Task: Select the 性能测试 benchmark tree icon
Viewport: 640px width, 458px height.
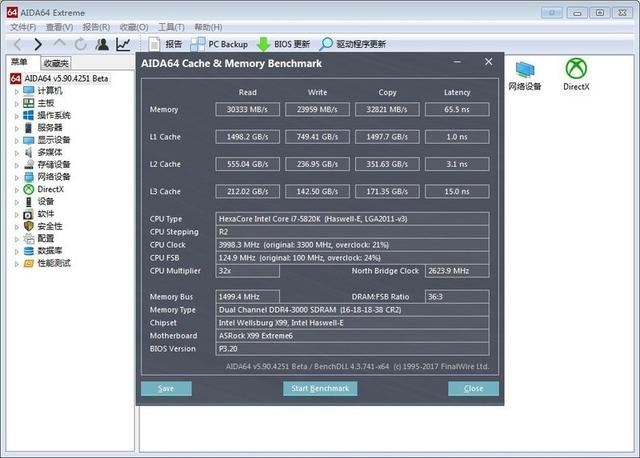Action: click(29, 263)
